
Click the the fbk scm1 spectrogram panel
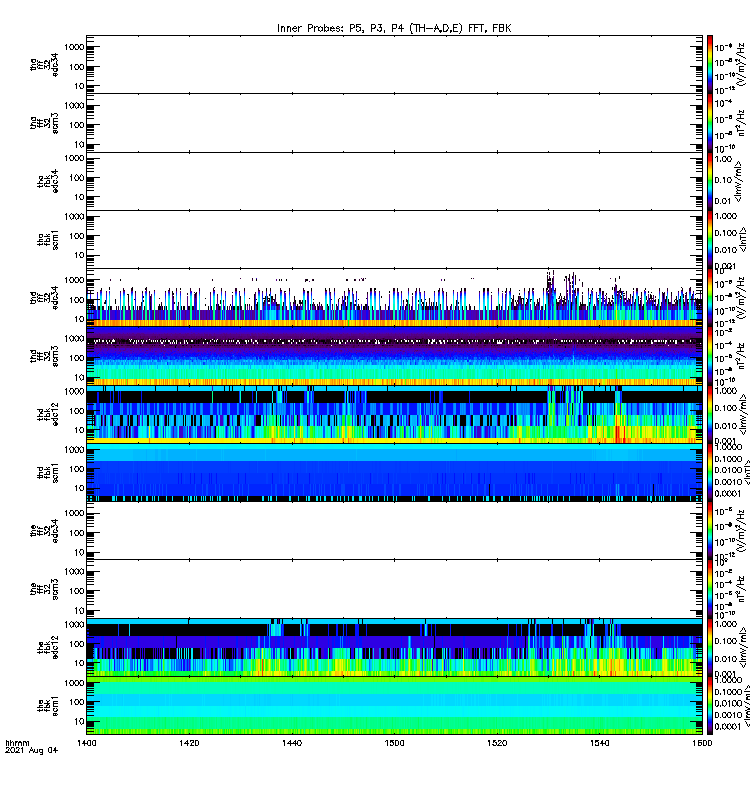point(394,706)
